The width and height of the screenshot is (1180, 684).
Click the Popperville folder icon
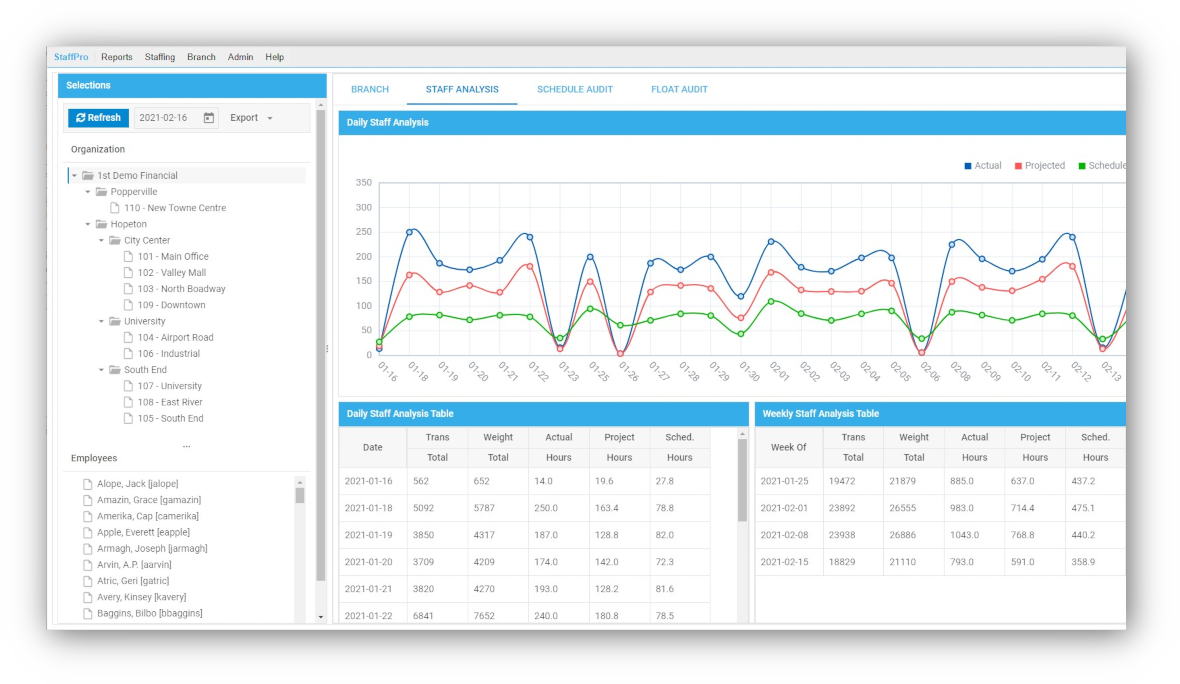click(101, 192)
